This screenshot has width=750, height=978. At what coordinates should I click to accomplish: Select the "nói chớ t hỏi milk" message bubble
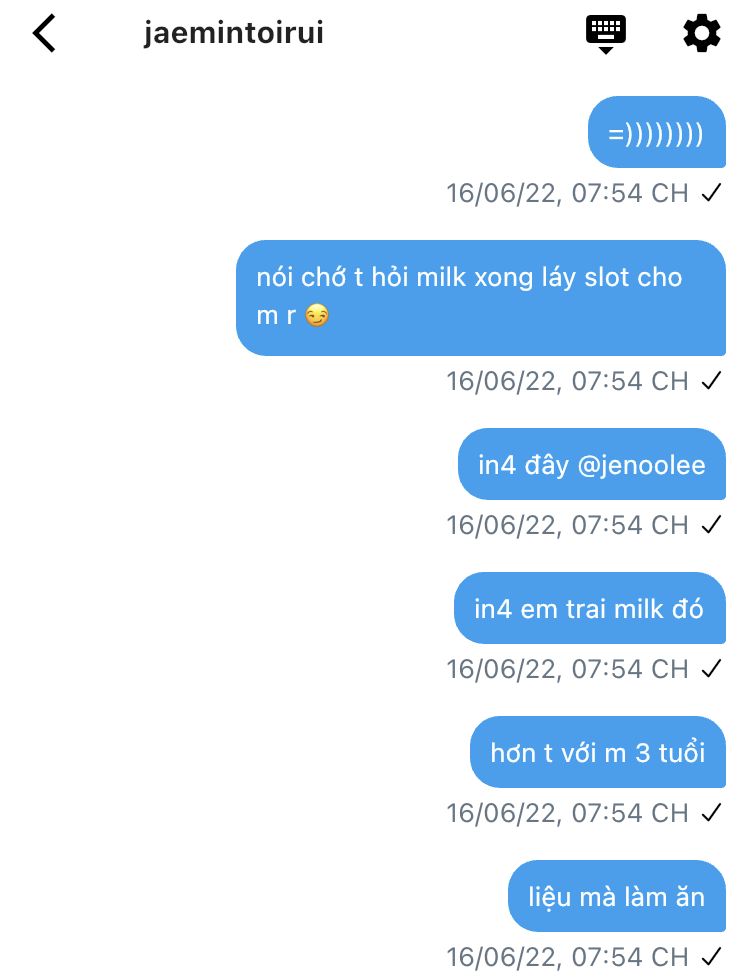click(x=480, y=298)
